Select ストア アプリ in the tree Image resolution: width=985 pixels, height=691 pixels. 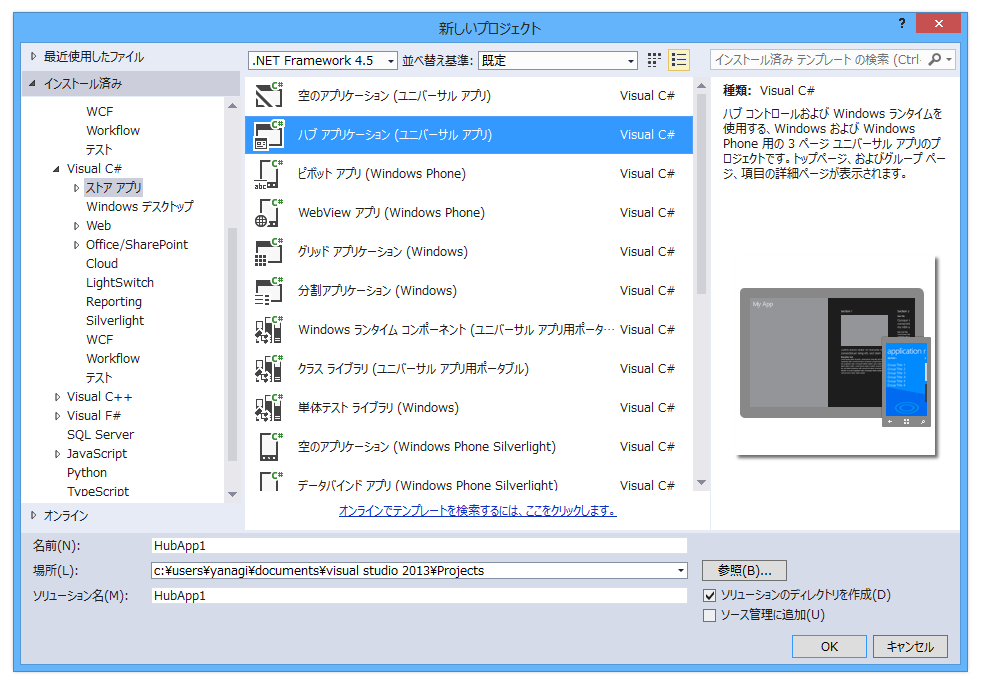pyautogui.click(x=112, y=187)
